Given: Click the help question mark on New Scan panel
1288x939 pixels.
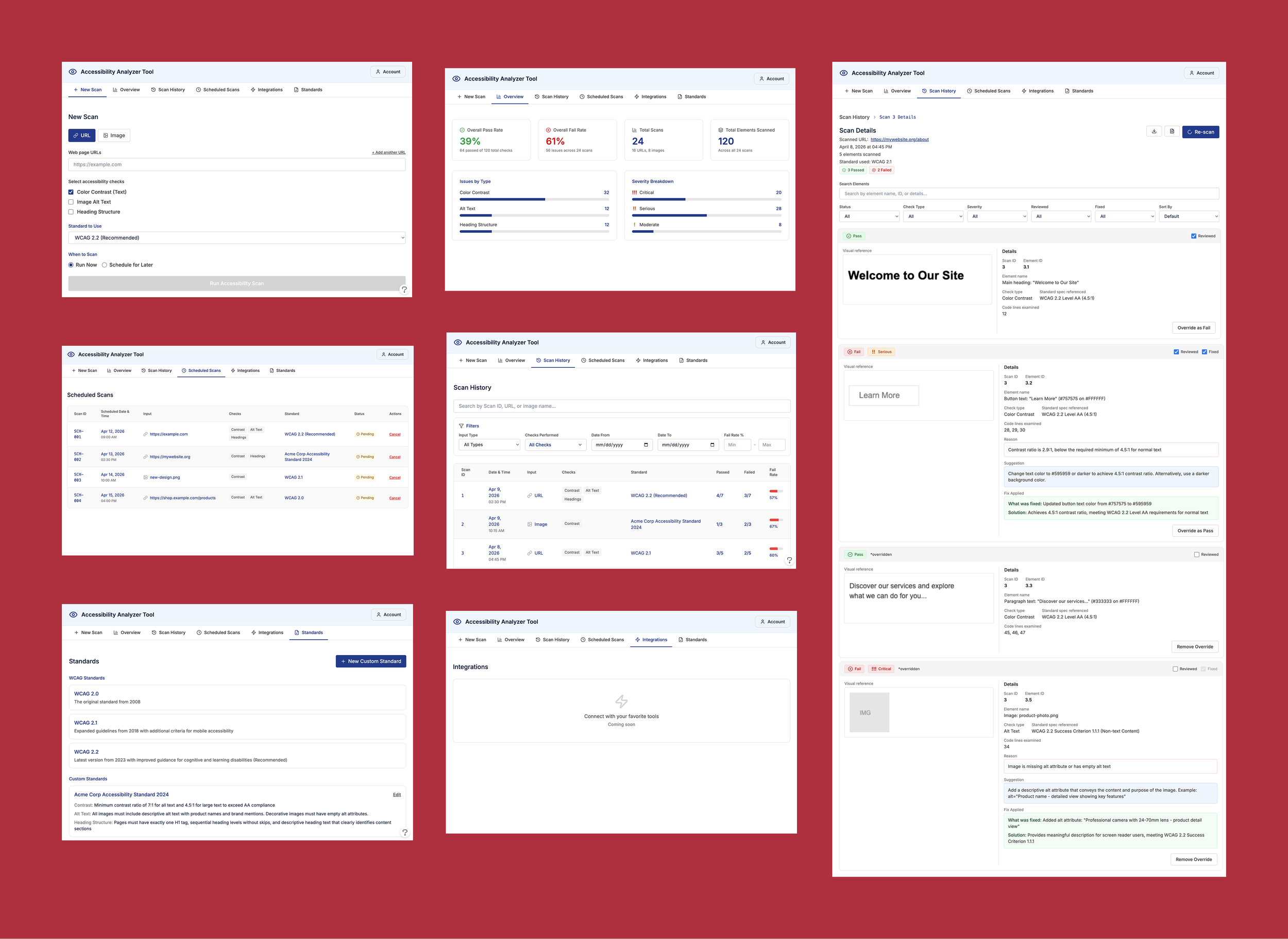Looking at the screenshot, I should click(404, 289).
